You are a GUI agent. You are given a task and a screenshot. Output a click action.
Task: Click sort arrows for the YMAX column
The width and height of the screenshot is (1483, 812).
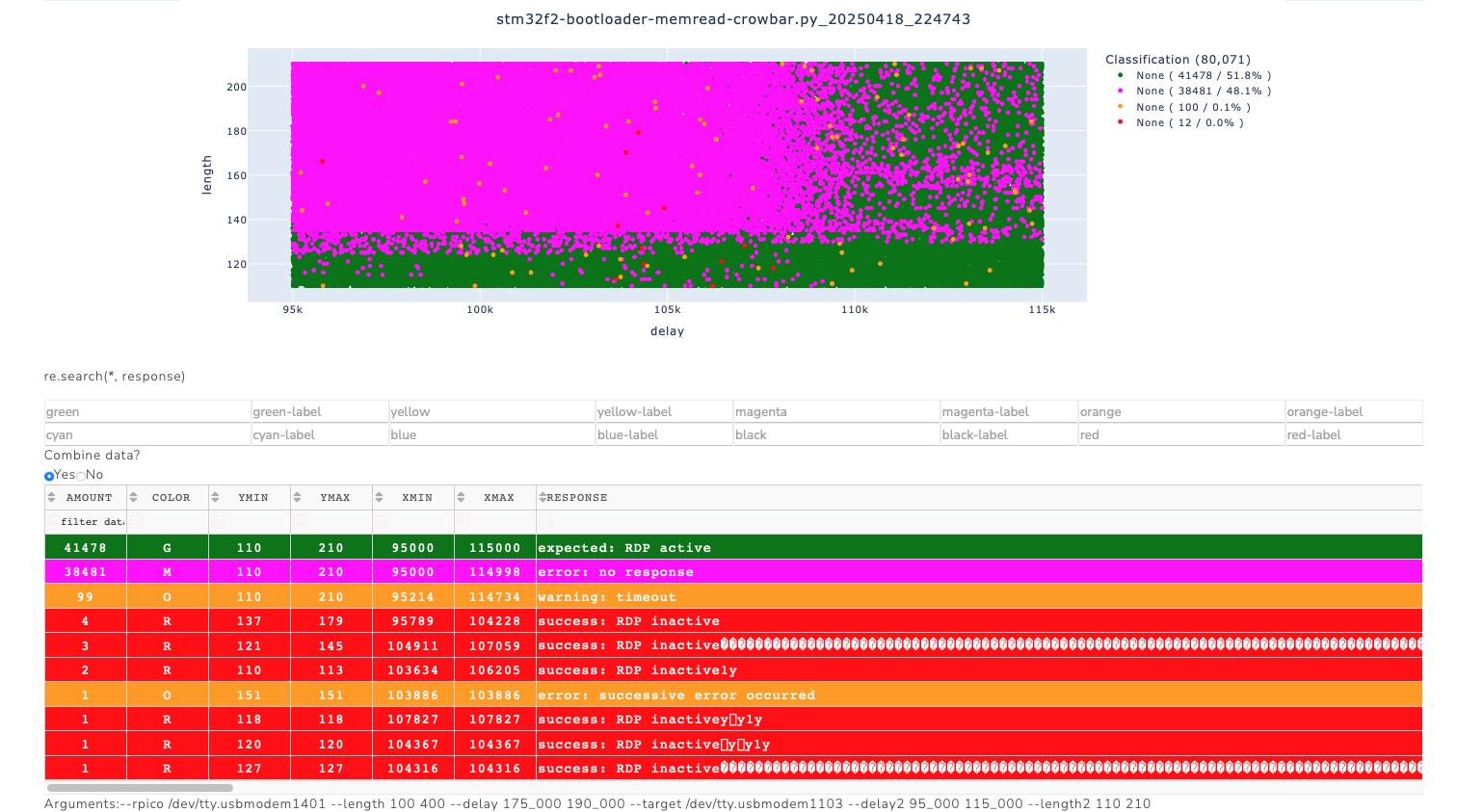click(x=298, y=498)
